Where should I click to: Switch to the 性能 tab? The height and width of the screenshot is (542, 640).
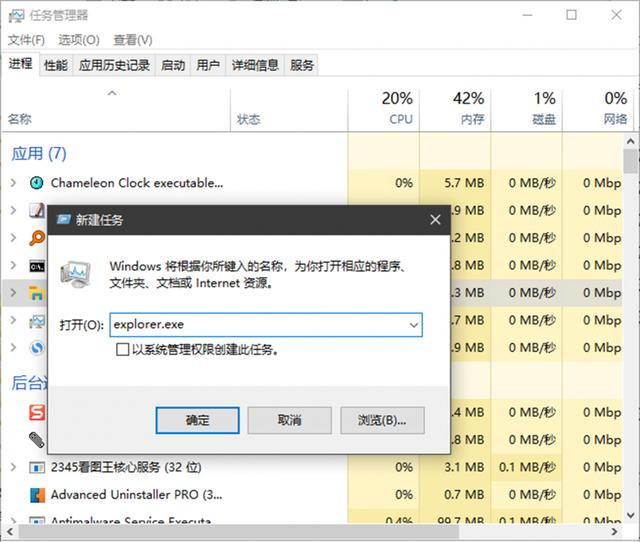coord(56,65)
